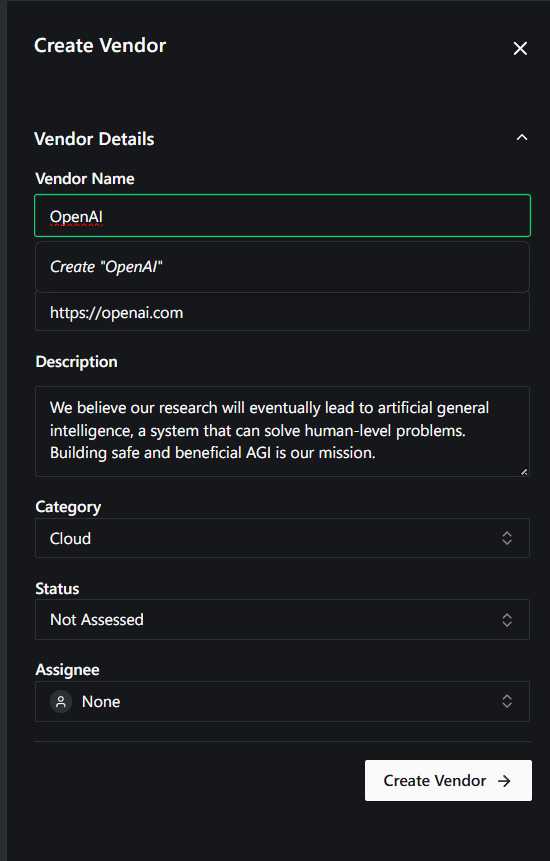The image size is (550, 861).
Task: Click into the Description text area
Action: 282,431
